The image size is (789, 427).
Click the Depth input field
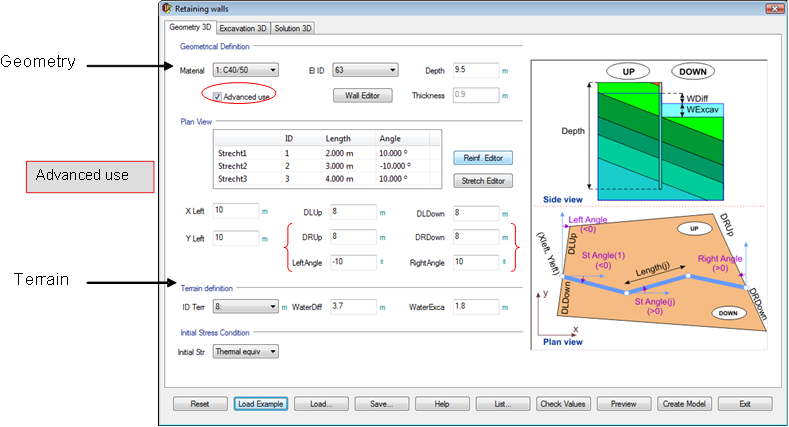[x=476, y=70]
